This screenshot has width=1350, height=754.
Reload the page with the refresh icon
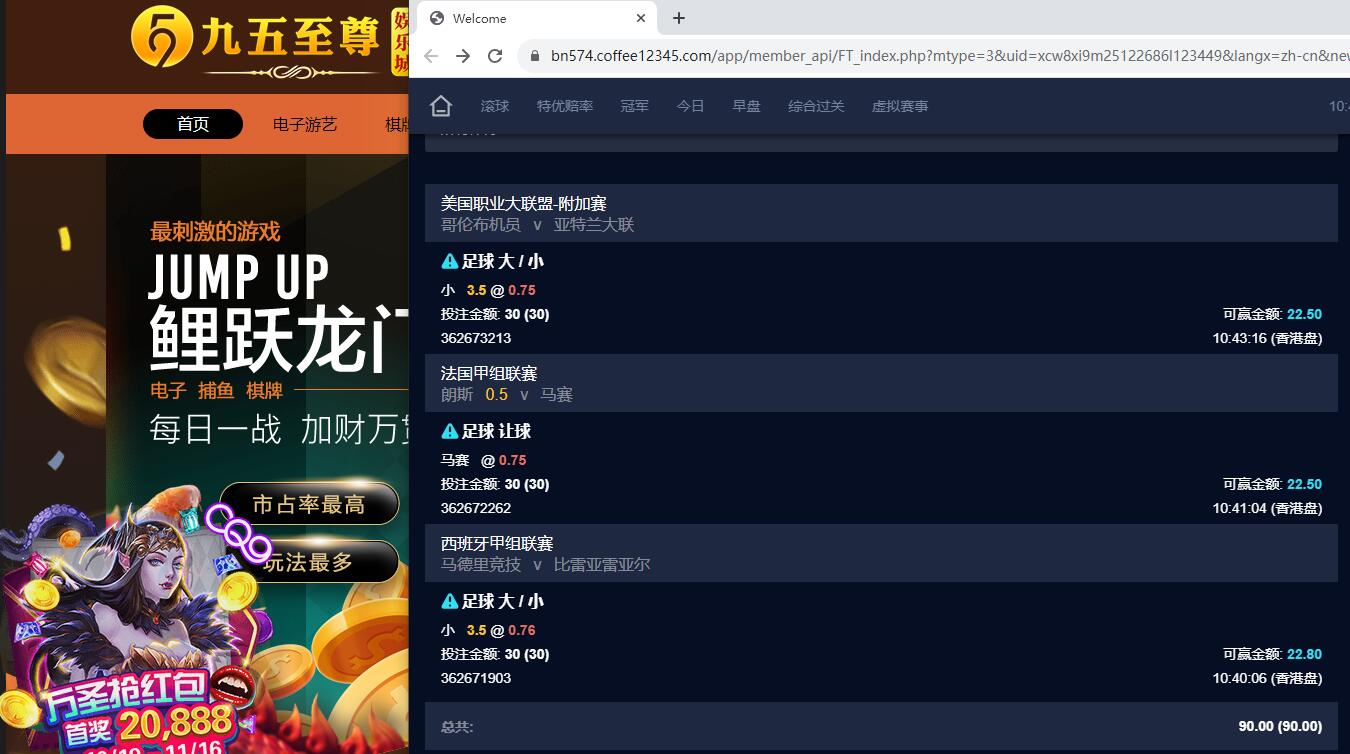(495, 56)
